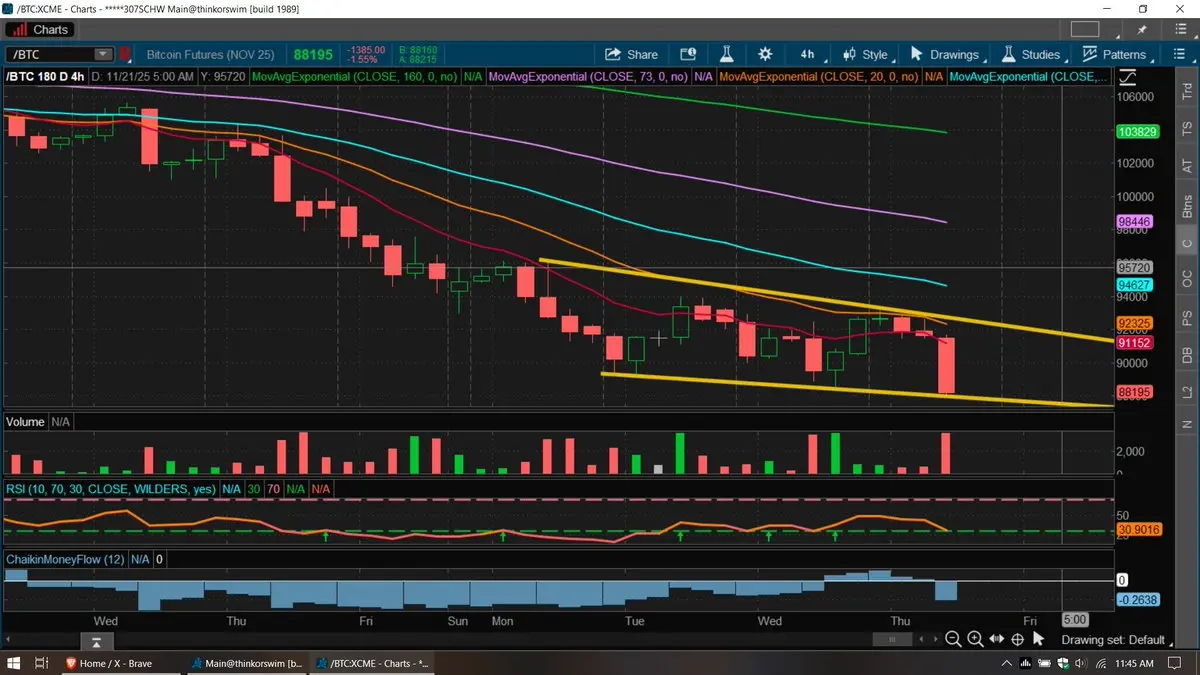Click the /BTC 180 D 4h chart label
1200x675 pixels.
click(44, 76)
